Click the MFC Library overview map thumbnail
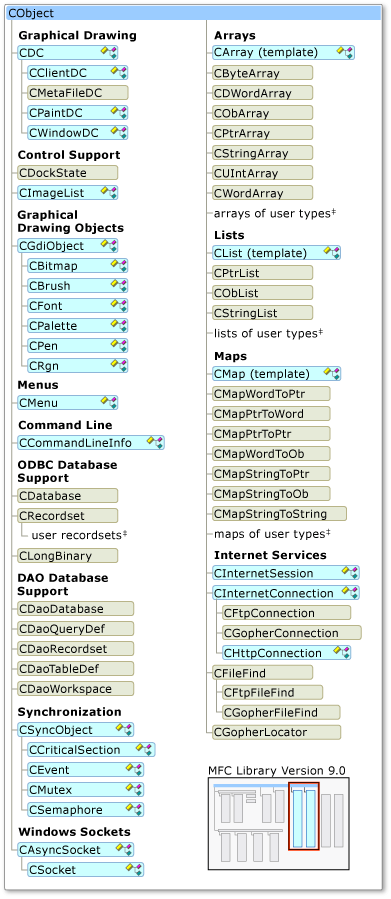 (278, 823)
